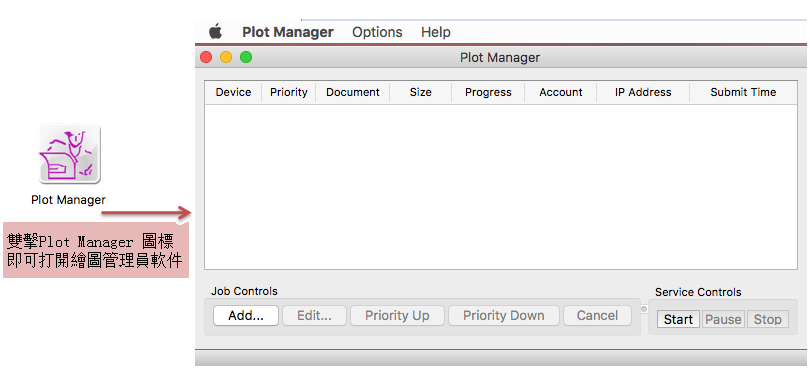Screen dimensions: 810x368
Task: Sort by the Document column header
Action: coord(353,93)
